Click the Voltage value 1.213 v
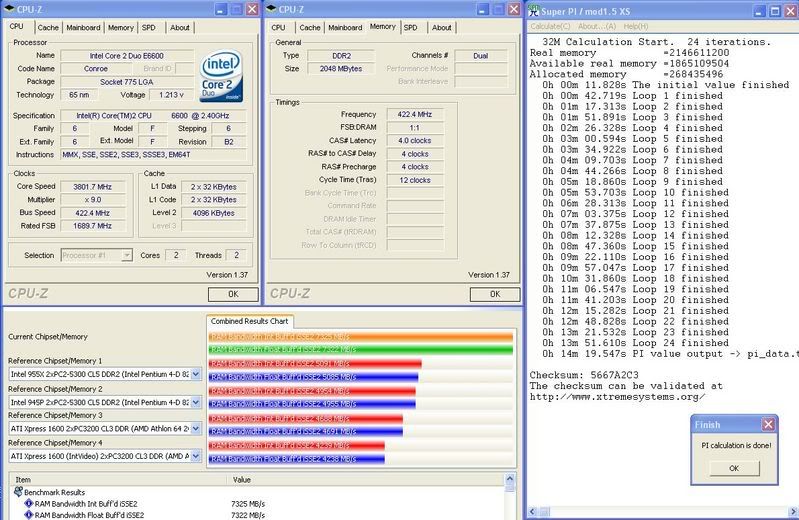799x520 pixels. 172,94
